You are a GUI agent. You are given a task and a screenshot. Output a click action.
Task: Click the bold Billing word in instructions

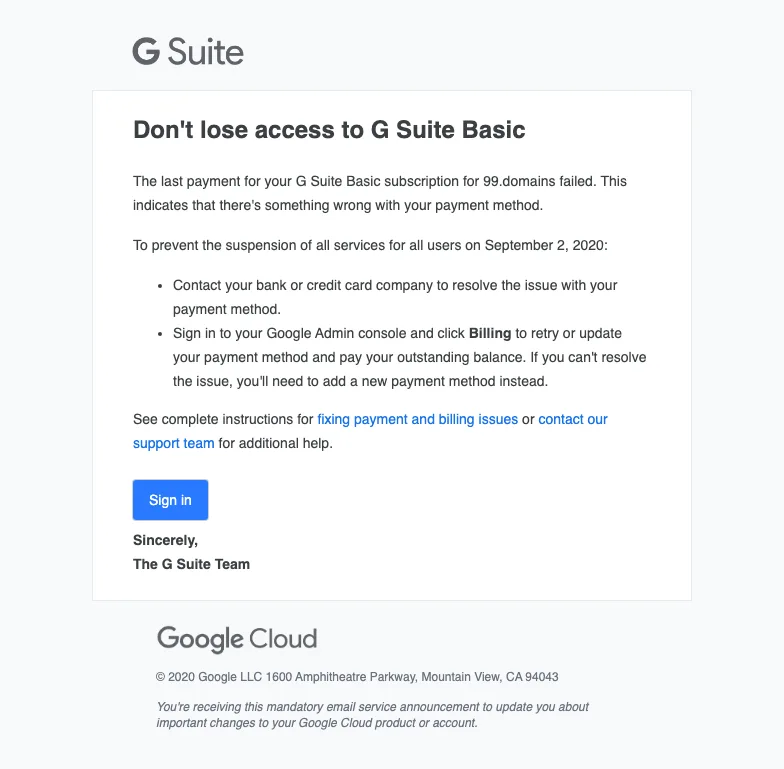click(x=490, y=334)
